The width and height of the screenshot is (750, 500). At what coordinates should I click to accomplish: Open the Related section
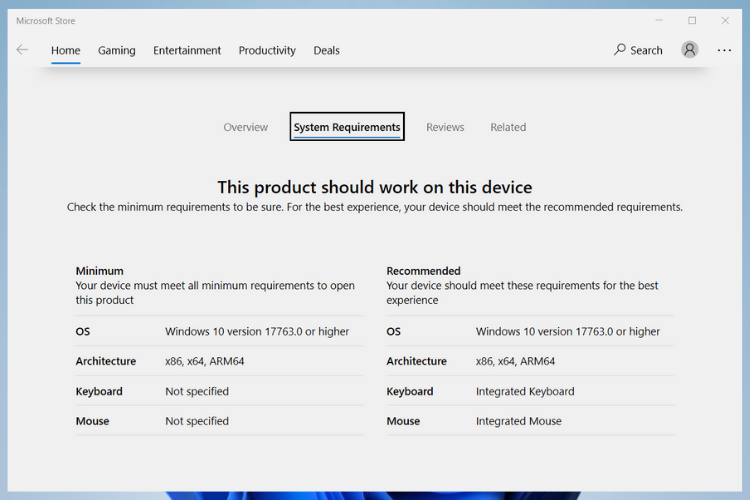(508, 127)
